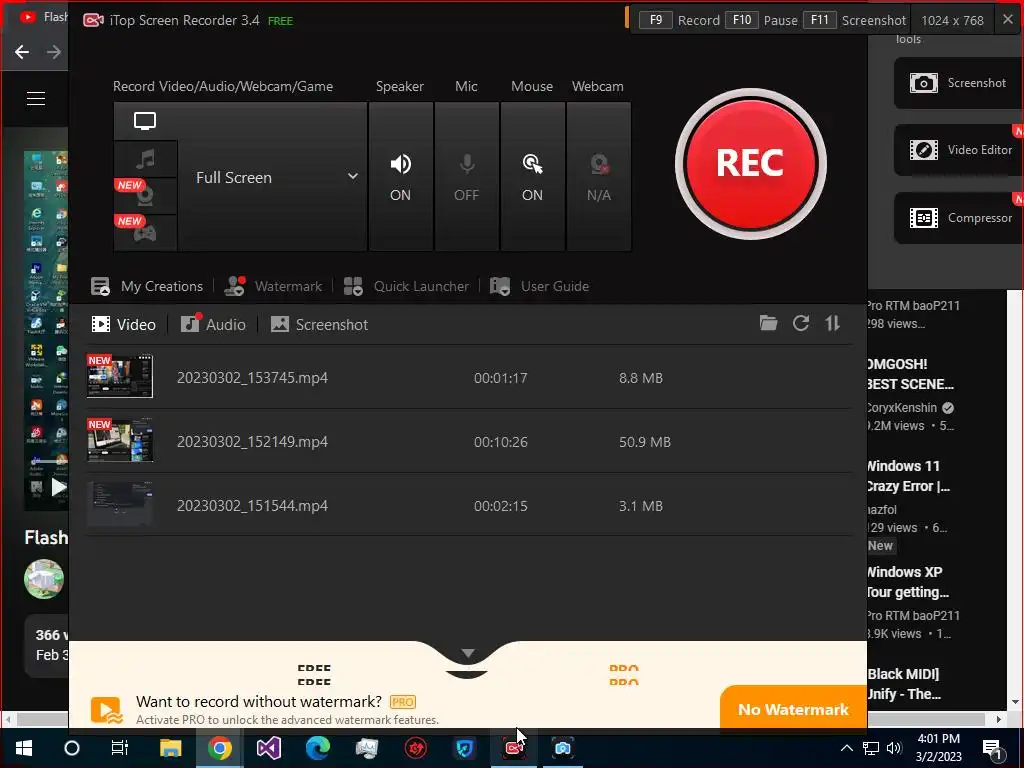Open Windows 11 Crazy Error video
Image resolution: width=1024 pixels, height=768 pixels.
click(907, 476)
